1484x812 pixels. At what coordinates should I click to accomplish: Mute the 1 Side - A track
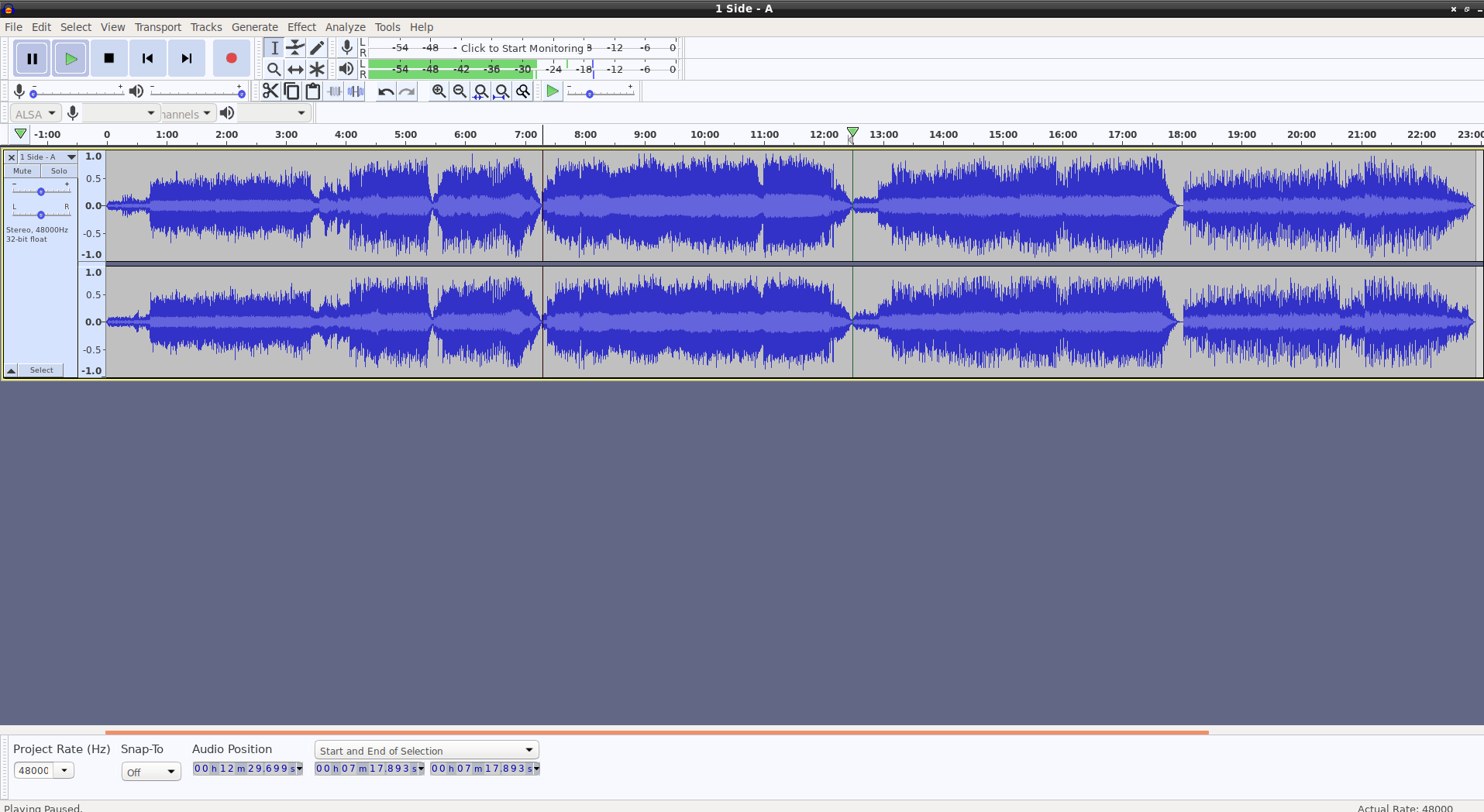point(22,171)
